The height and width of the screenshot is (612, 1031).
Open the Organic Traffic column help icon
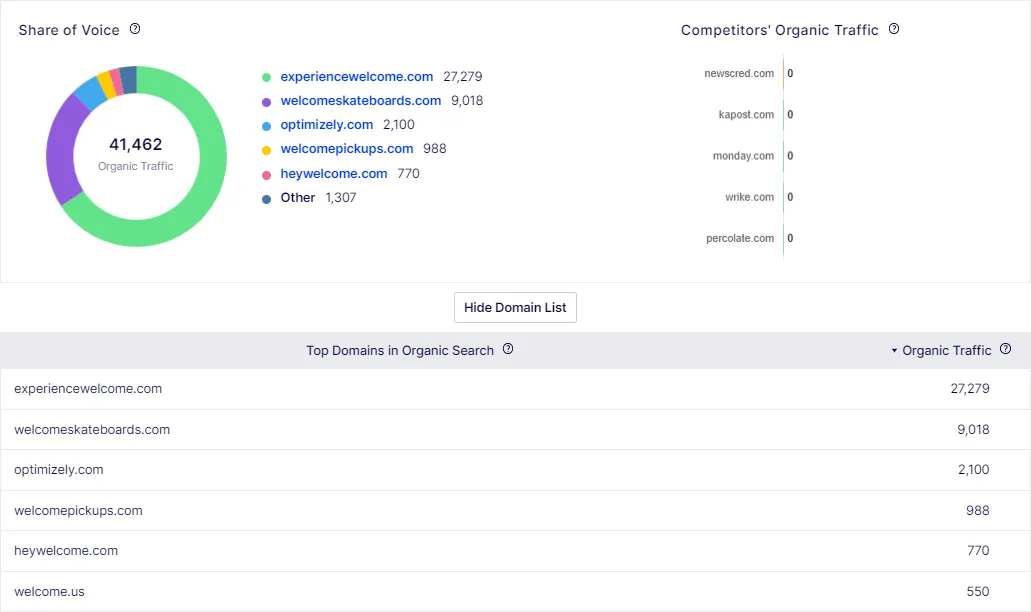pyautogui.click(x=1005, y=349)
